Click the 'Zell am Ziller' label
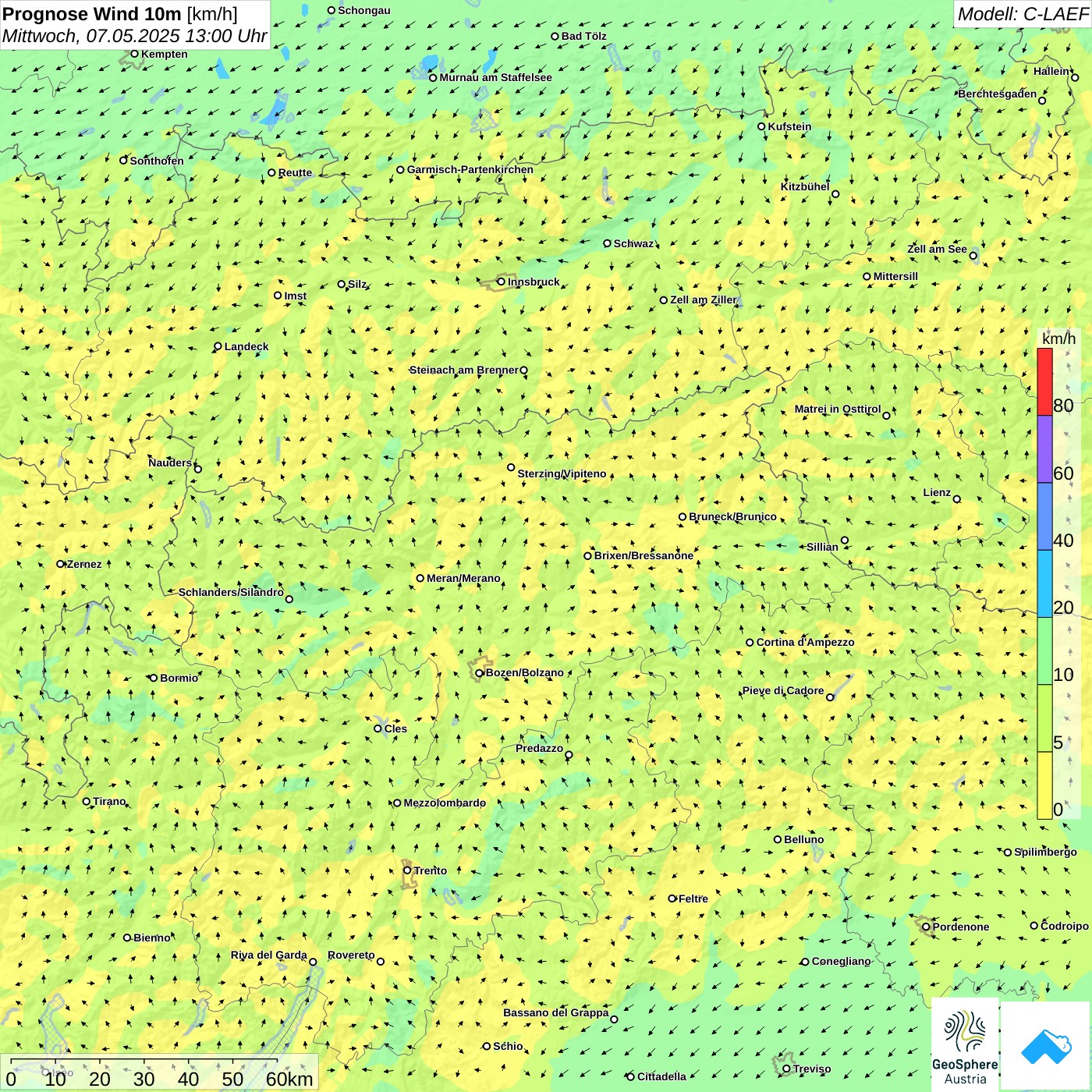 tap(703, 300)
